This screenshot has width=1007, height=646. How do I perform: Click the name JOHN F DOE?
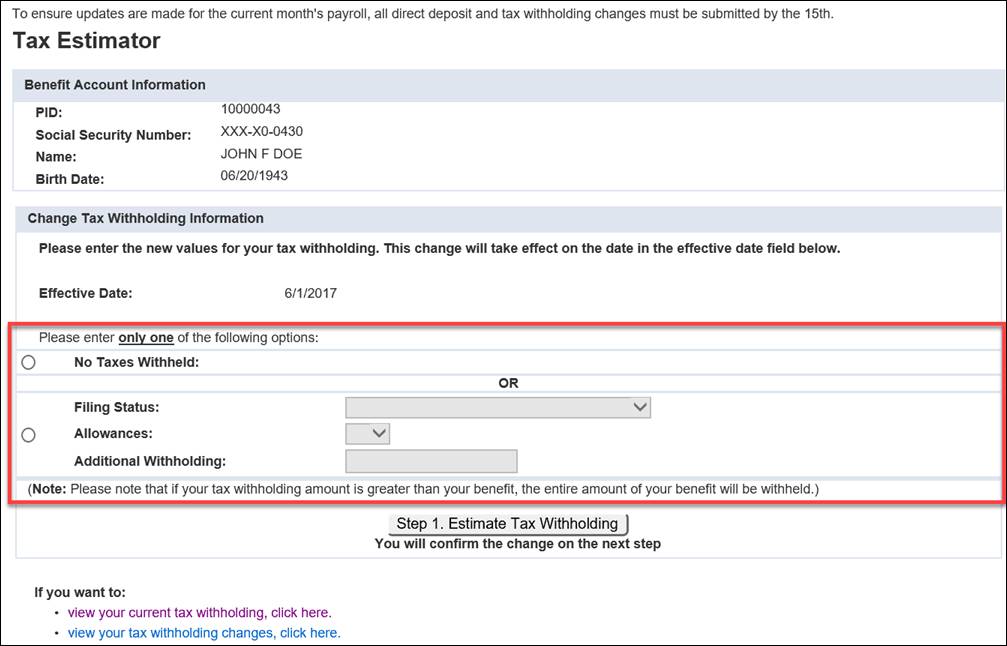coord(261,155)
